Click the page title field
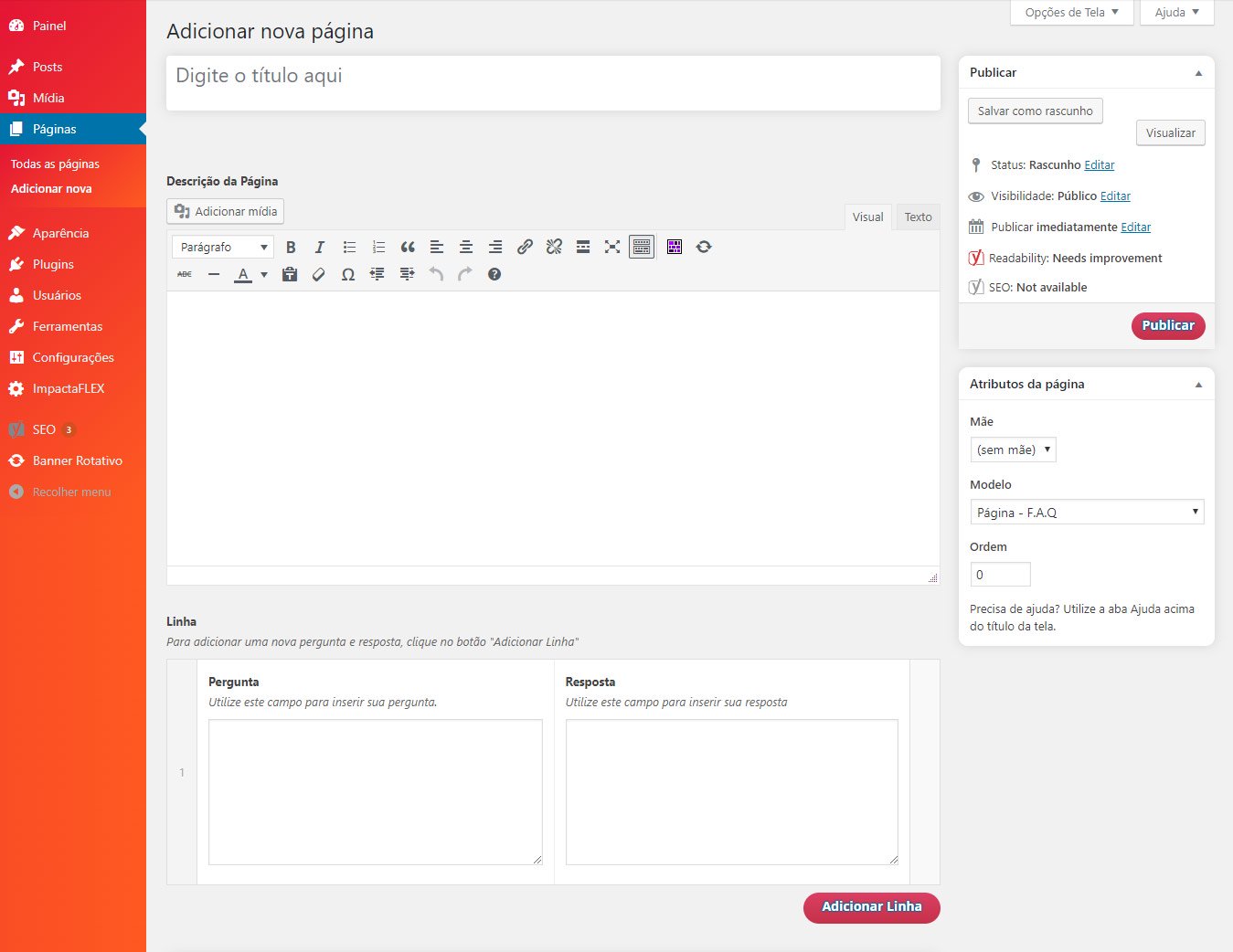This screenshot has width=1233, height=952. [x=553, y=83]
